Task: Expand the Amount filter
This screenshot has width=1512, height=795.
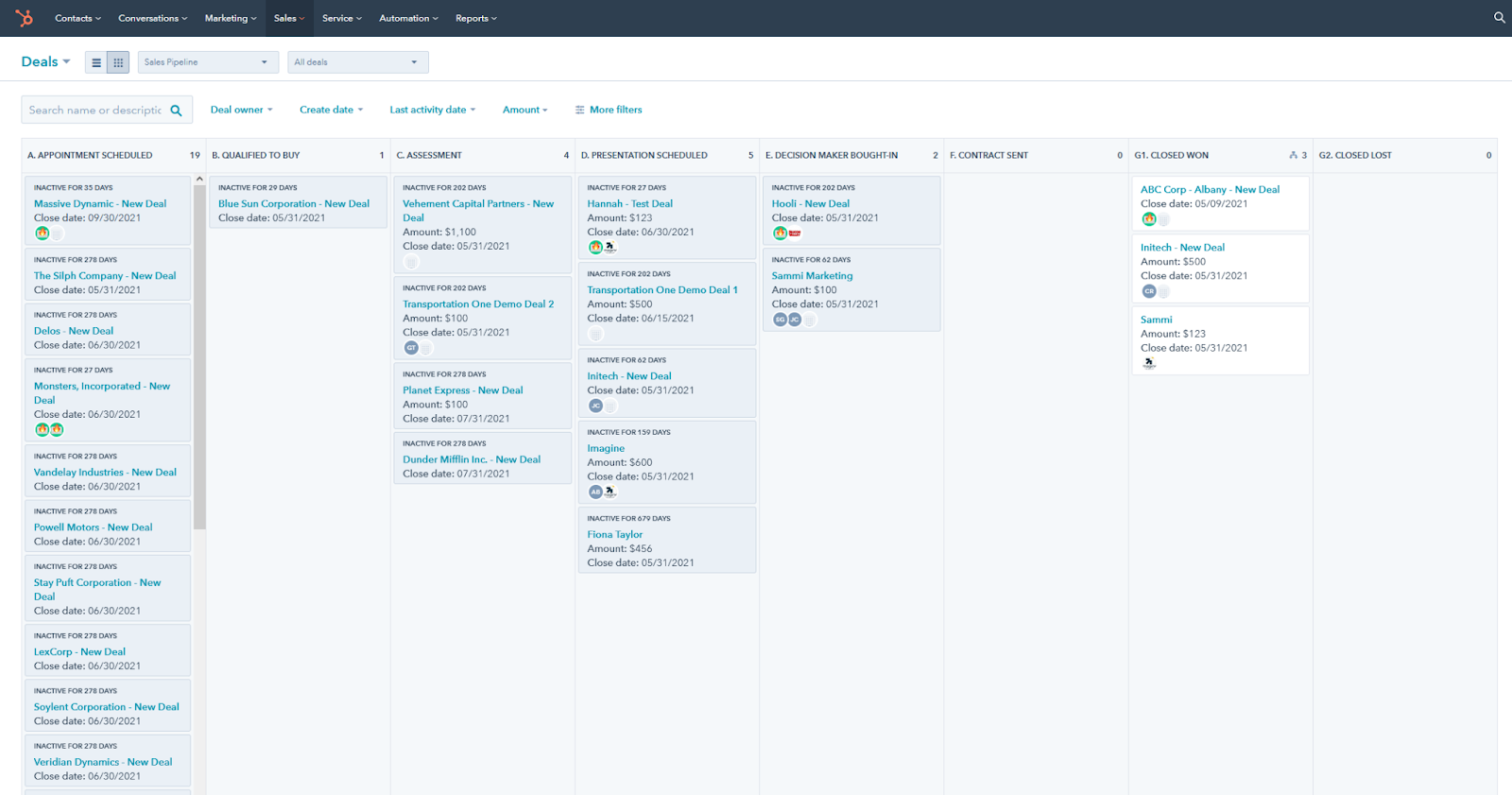Action: (x=525, y=110)
